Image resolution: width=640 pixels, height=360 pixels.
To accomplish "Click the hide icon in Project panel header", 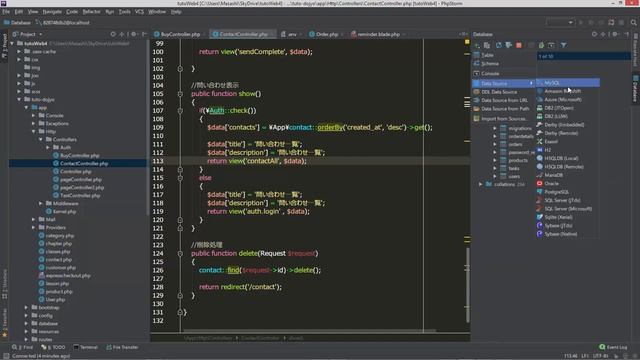I will [x=144, y=34].
